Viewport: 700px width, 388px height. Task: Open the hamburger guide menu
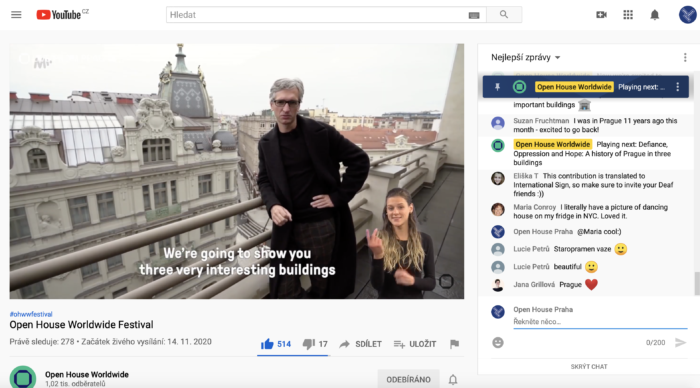click(x=16, y=15)
